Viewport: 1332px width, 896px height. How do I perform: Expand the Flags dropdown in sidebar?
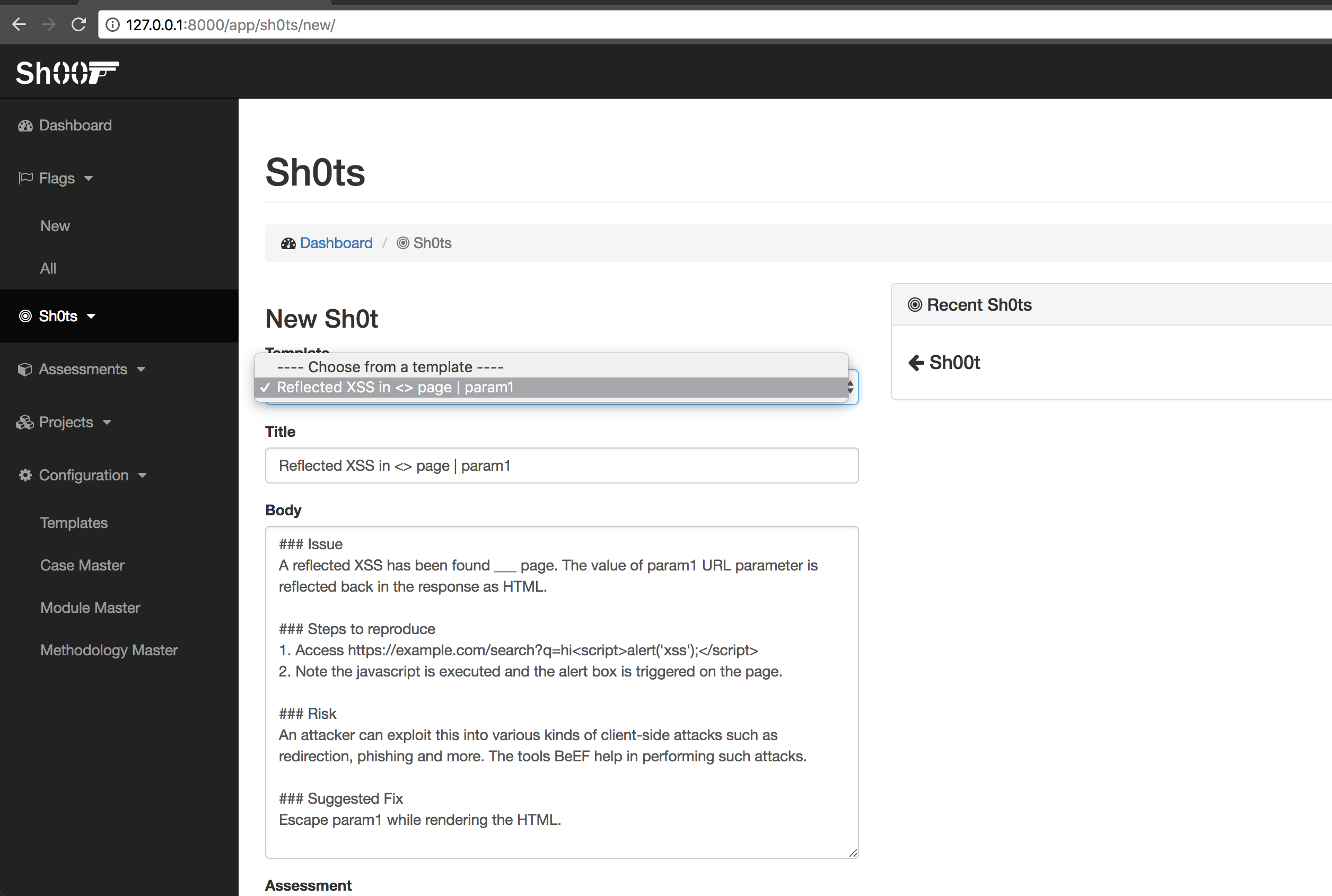pyautogui.click(x=56, y=178)
